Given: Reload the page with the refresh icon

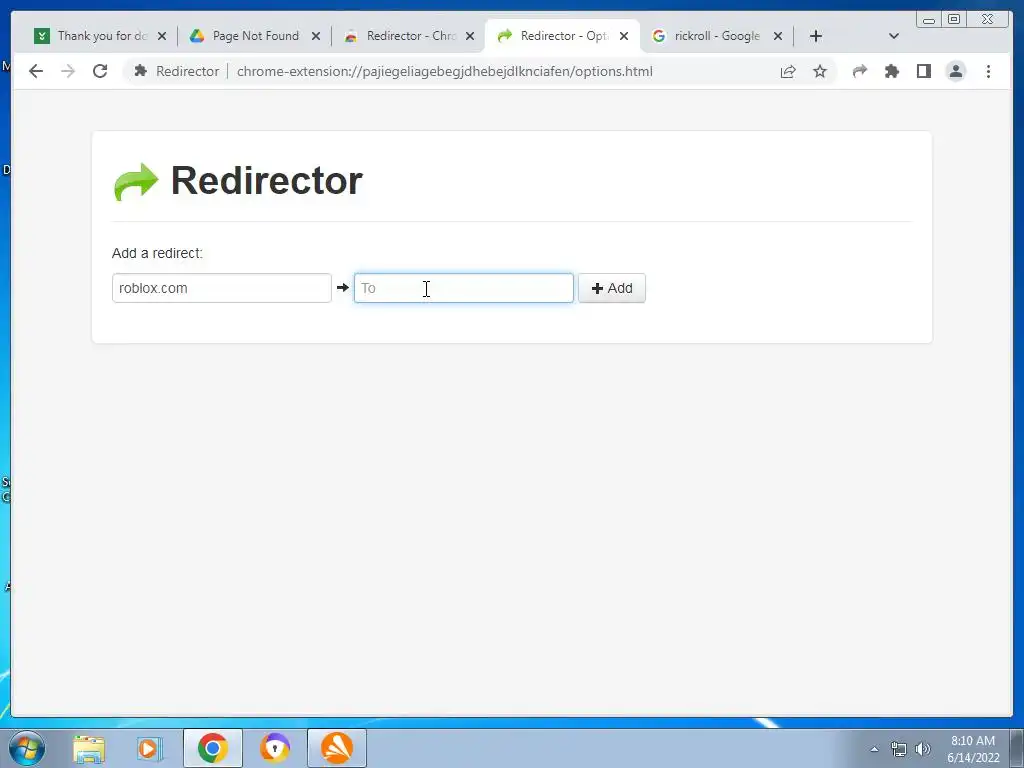Looking at the screenshot, I should click(100, 71).
